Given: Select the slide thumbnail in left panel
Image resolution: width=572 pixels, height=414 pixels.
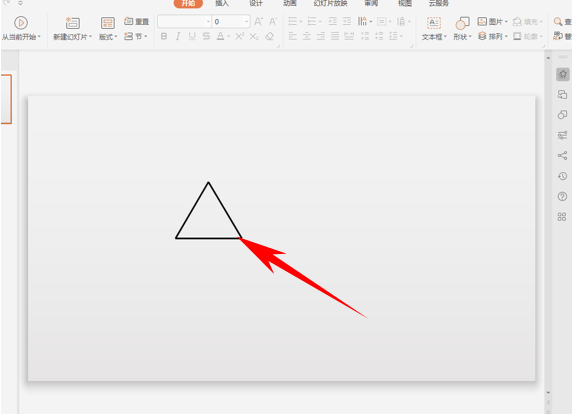Looking at the screenshot, I should (x=6, y=99).
